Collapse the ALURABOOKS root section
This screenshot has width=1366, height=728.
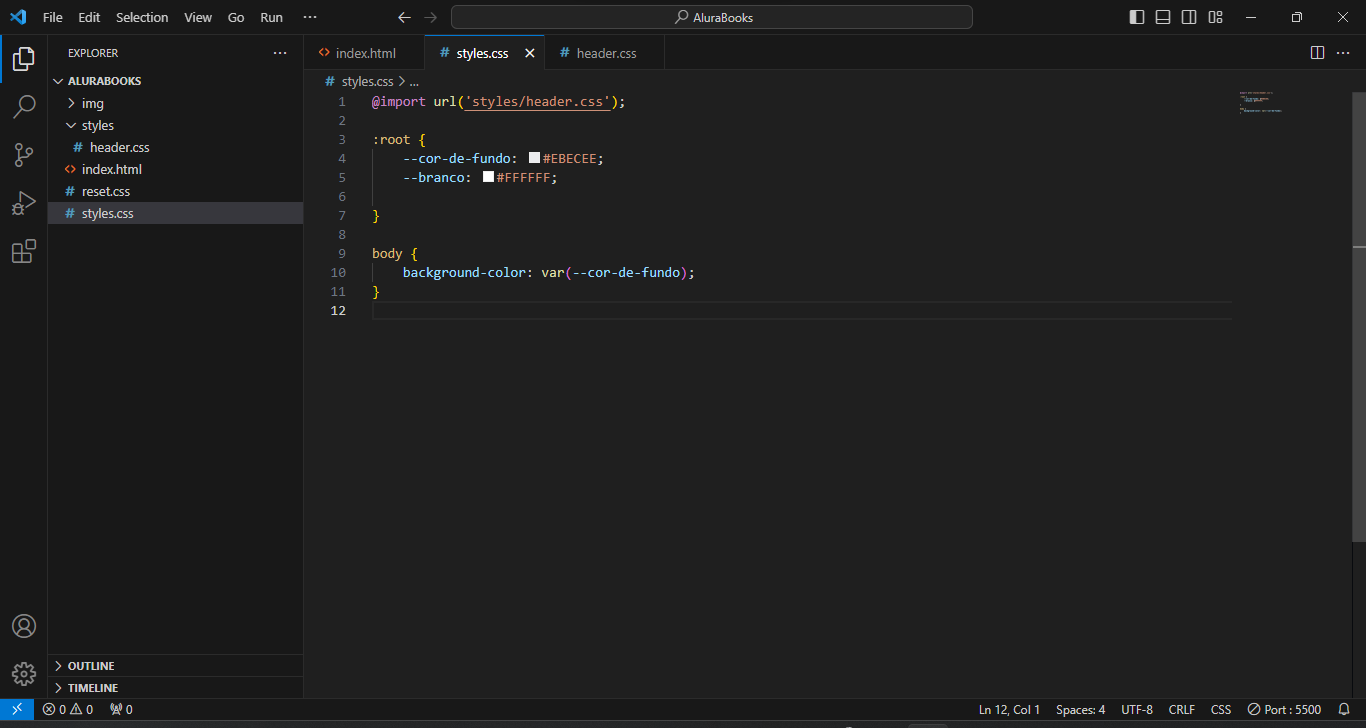coord(175,81)
